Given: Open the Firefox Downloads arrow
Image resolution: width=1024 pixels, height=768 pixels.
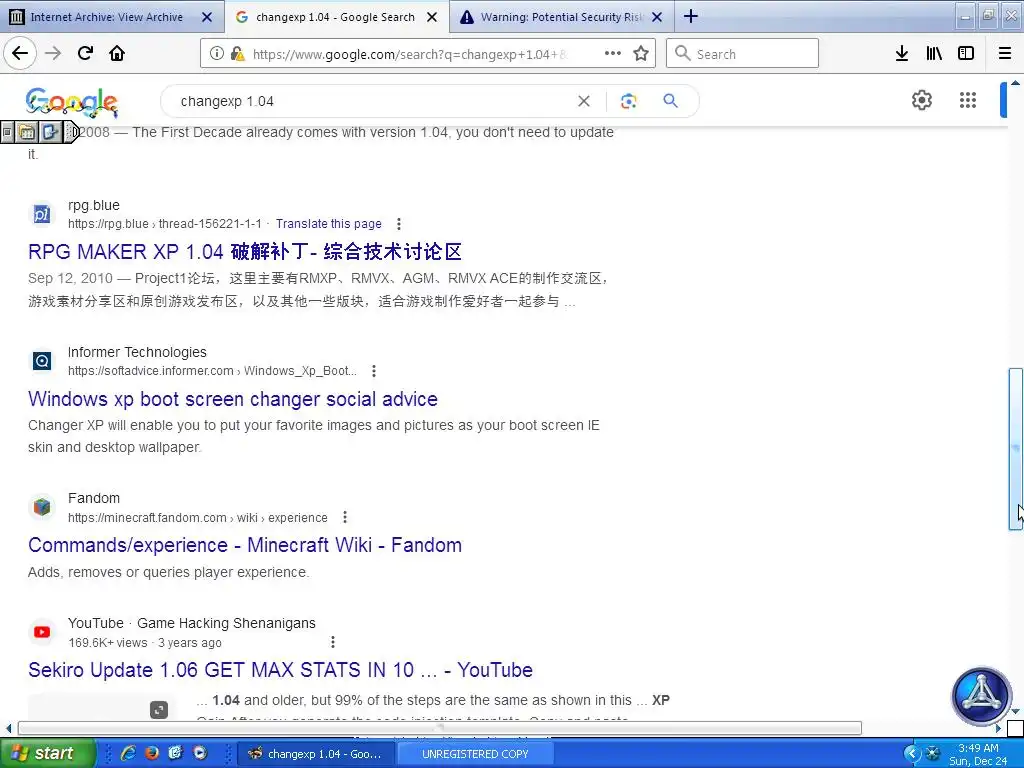Looking at the screenshot, I should 902,54.
